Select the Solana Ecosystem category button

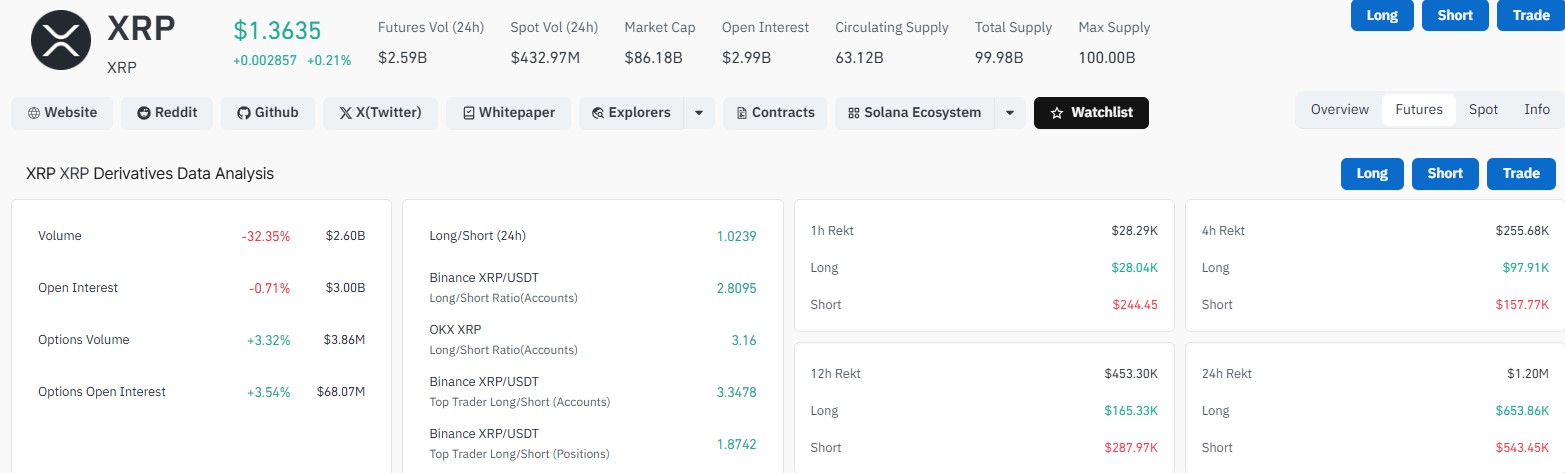(x=915, y=113)
